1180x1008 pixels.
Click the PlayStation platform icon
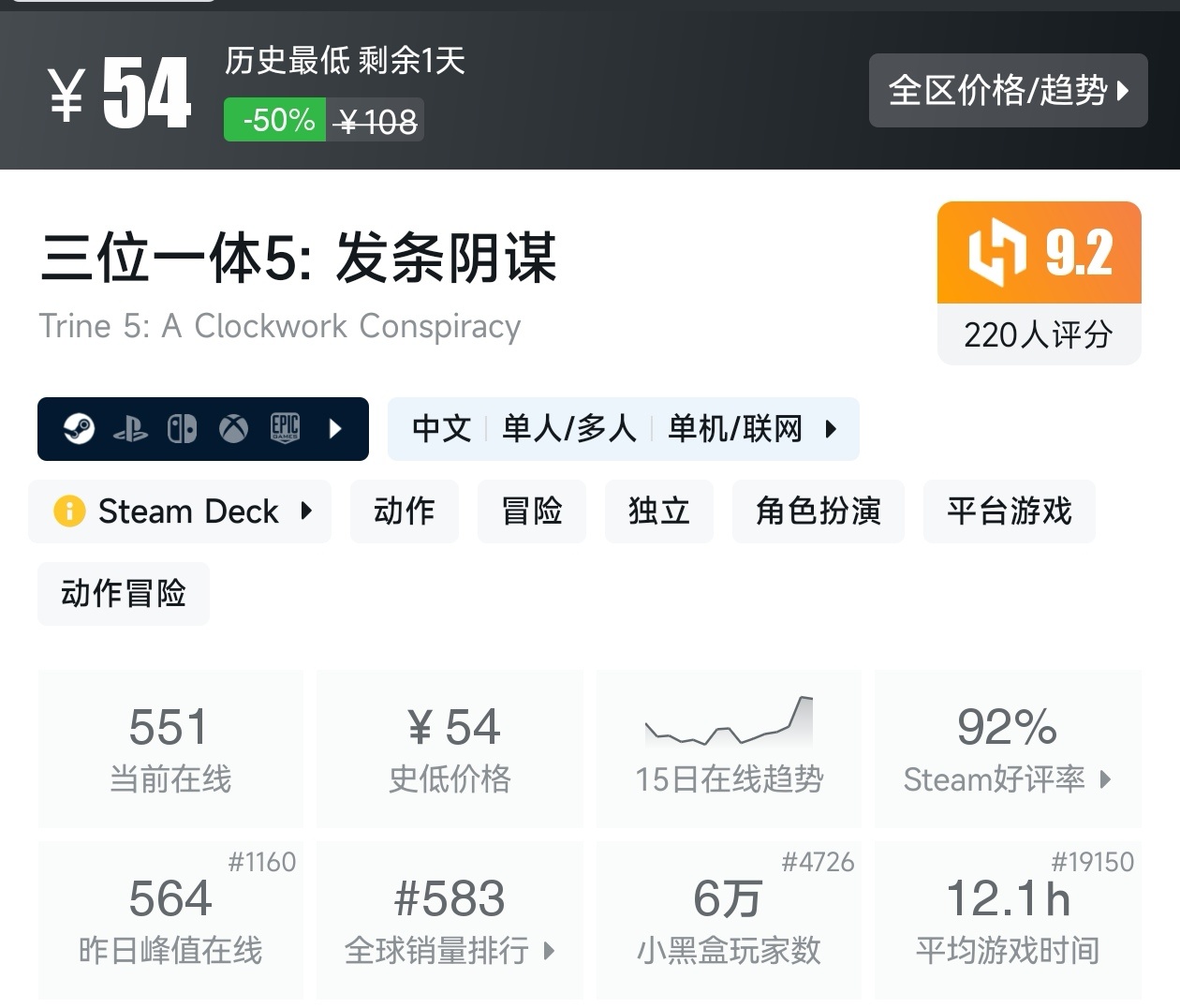(x=130, y=429)
